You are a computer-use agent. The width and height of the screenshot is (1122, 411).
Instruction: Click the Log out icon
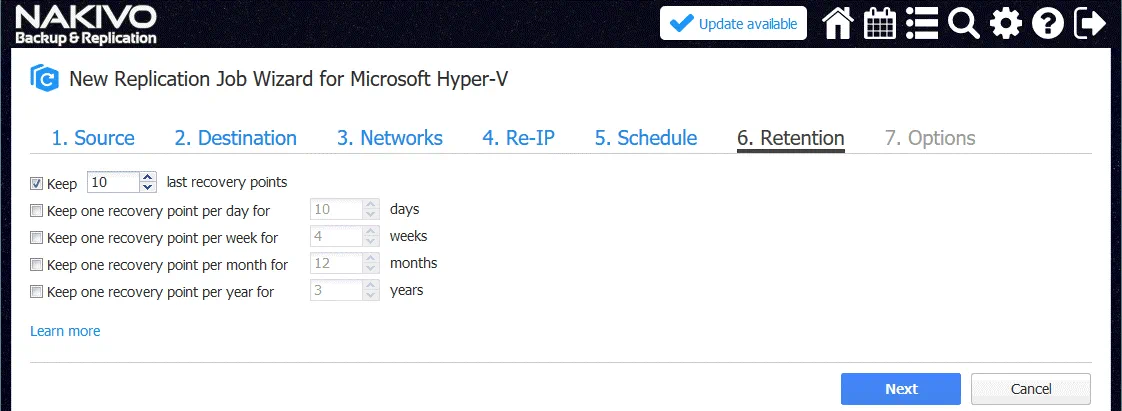[x=1090, y=24]
